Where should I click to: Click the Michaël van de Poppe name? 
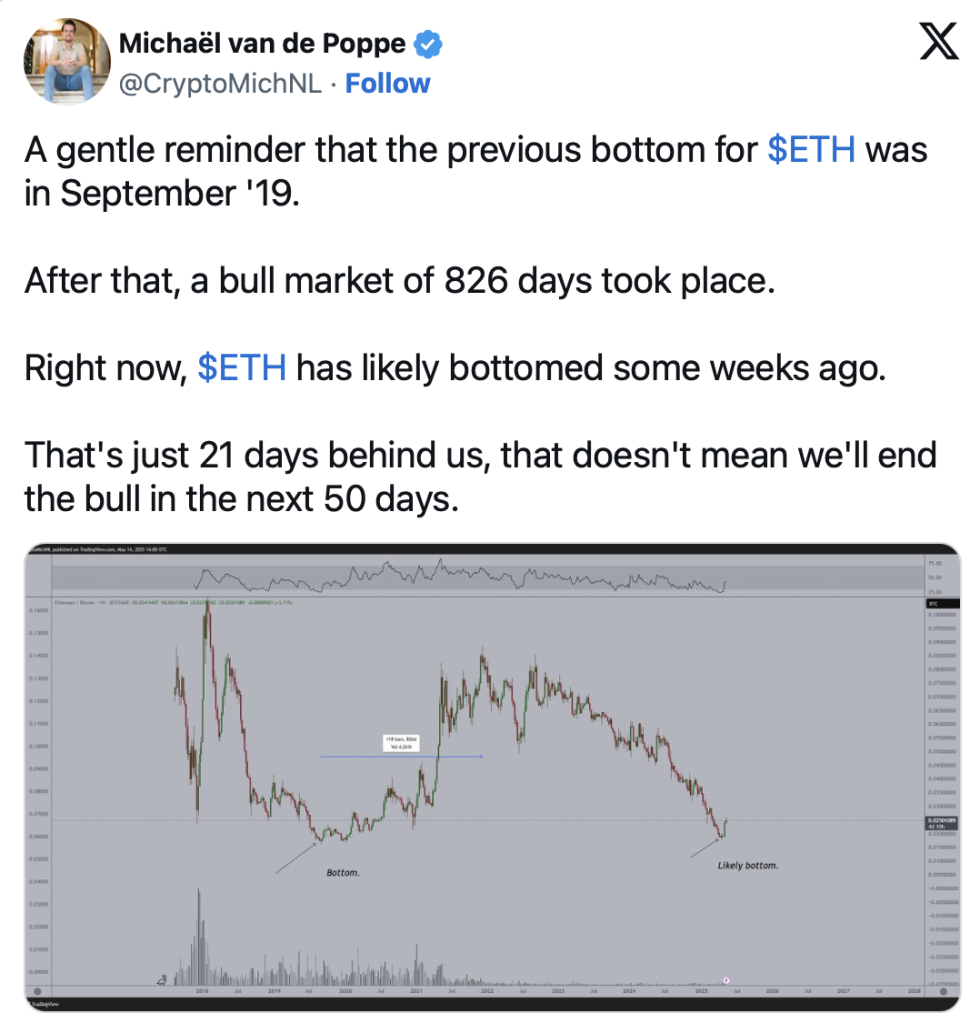click(262, 44)
